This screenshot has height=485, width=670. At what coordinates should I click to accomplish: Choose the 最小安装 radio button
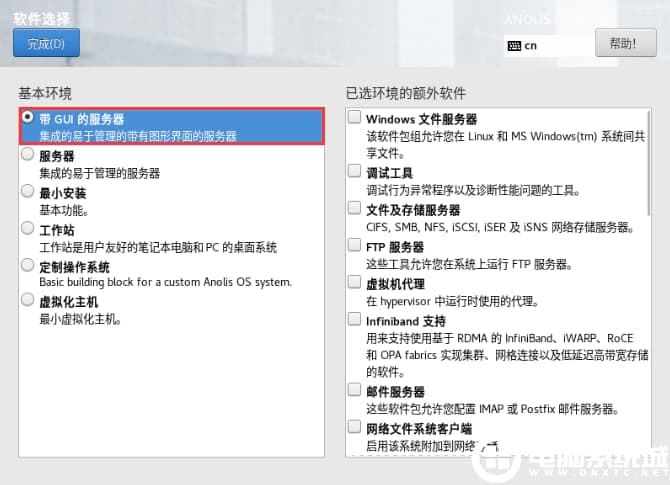28,191
